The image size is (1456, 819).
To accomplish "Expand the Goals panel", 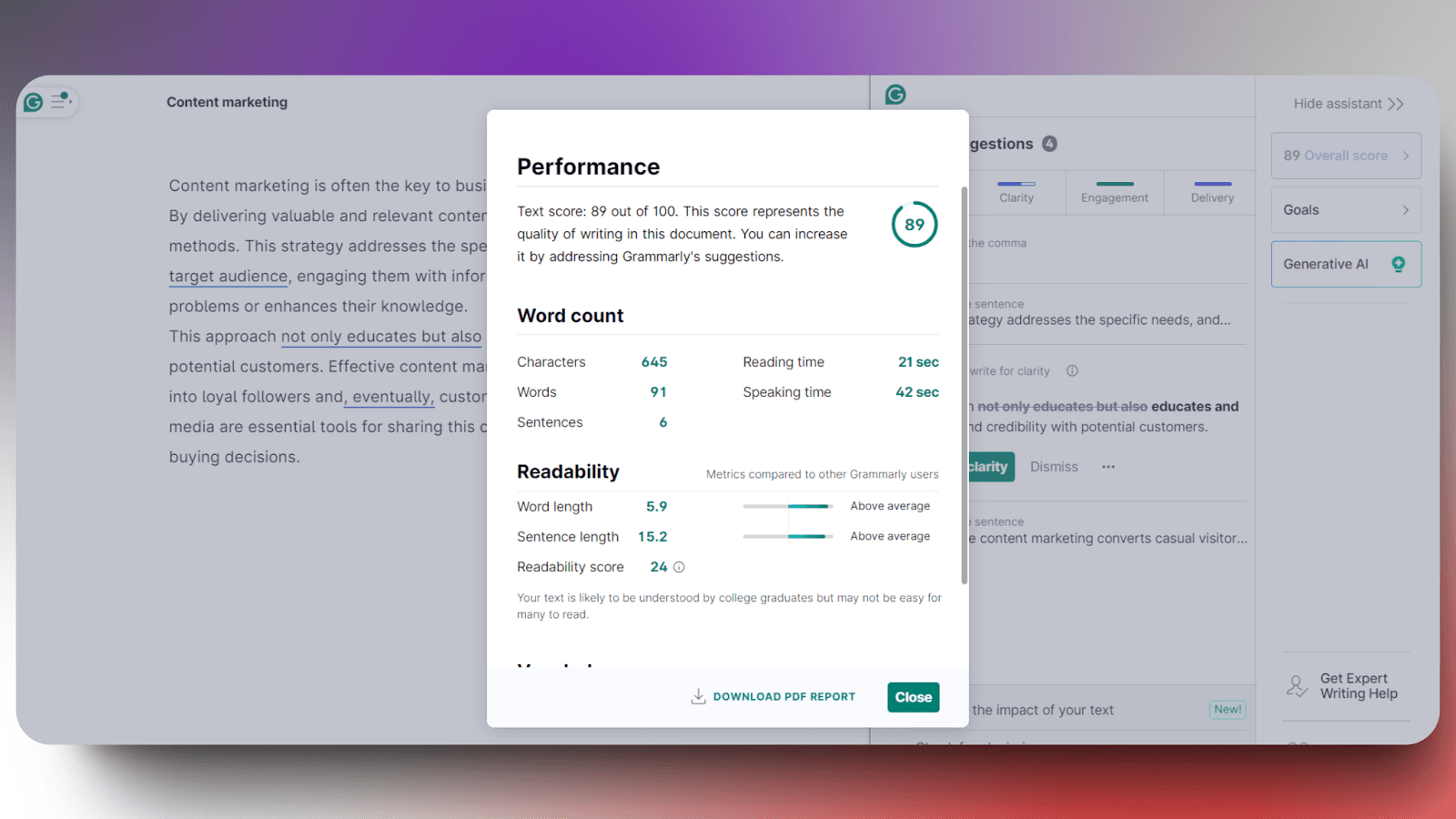I will [1346, 210].
